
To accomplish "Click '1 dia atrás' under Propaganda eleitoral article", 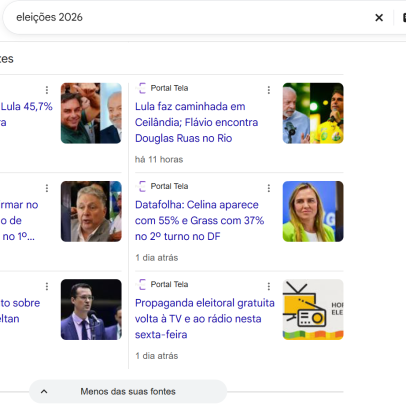I will (x=157, y=356).
